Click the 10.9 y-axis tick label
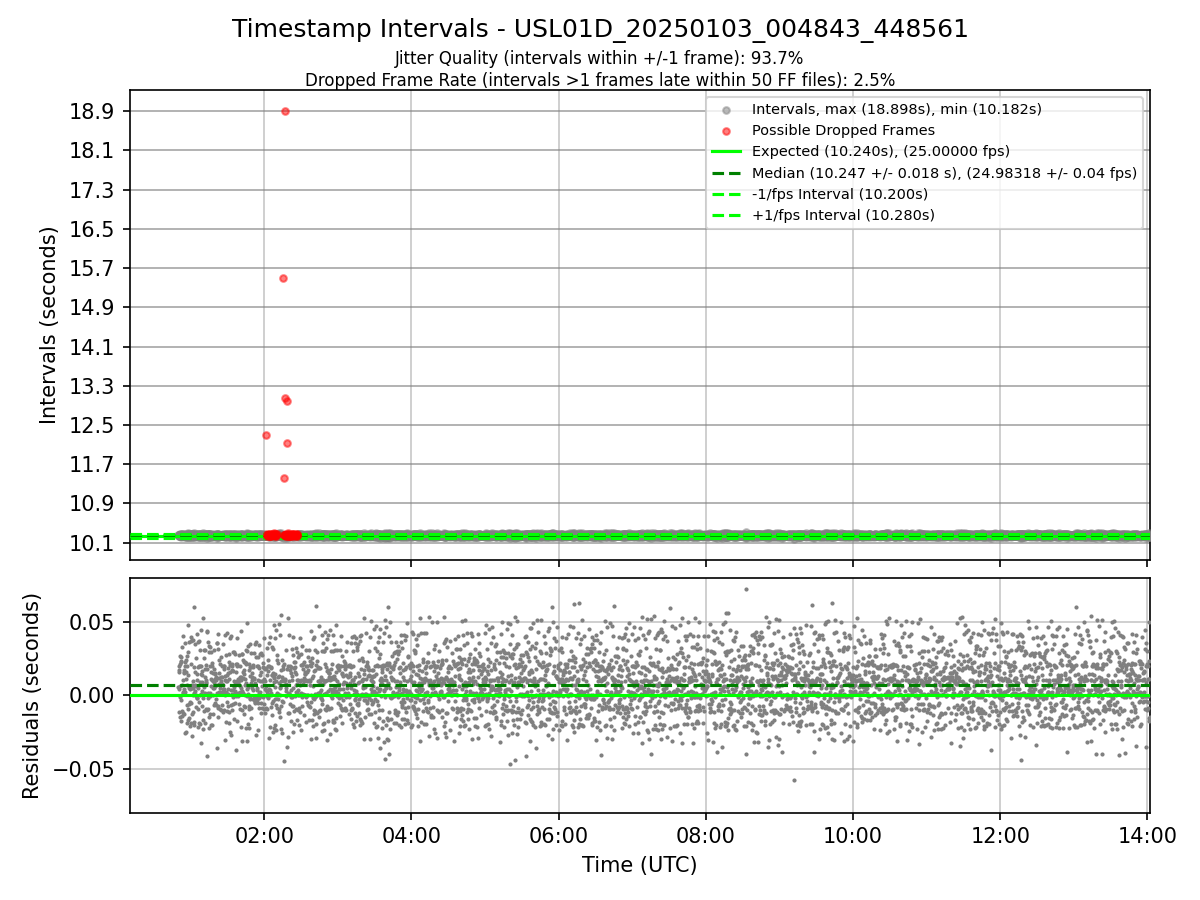This screenshot has width=1200, height=900. [93, 503]
